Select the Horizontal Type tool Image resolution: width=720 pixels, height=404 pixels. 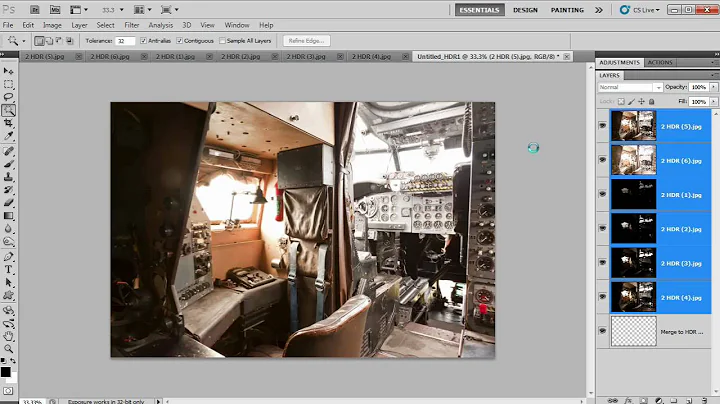tap(8, 269)
